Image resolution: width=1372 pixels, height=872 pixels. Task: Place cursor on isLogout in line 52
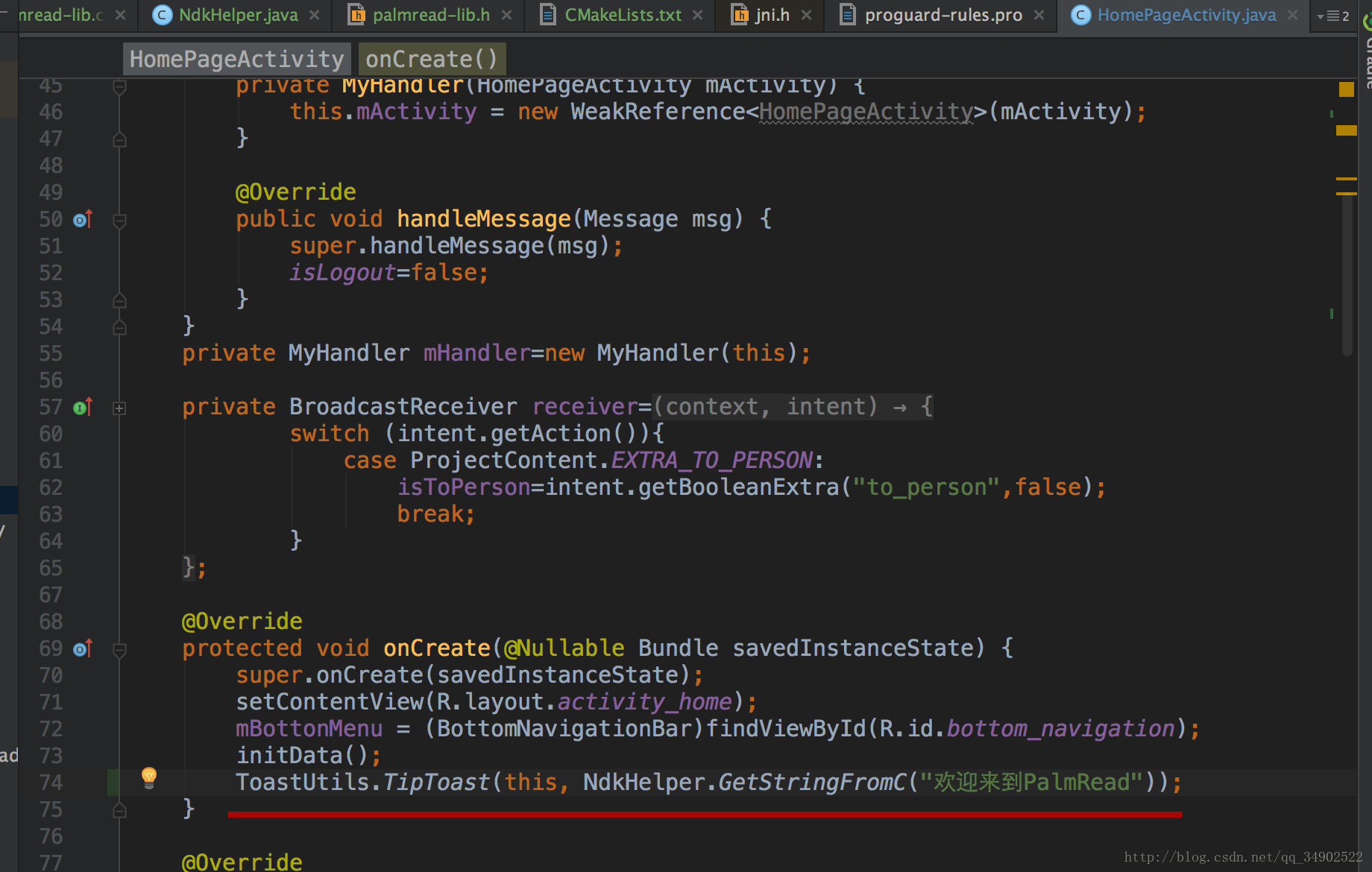pyautogui.click(x=343, y=273)
